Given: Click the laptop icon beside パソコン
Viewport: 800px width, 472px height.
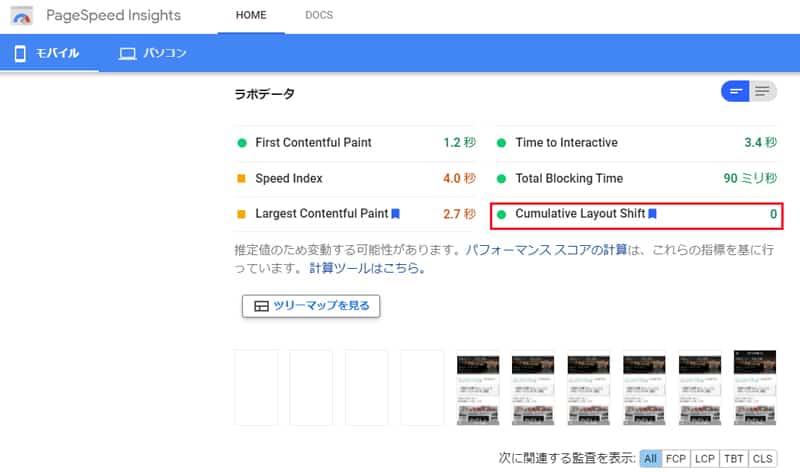Looking at the screenshot, I should 128,54.
